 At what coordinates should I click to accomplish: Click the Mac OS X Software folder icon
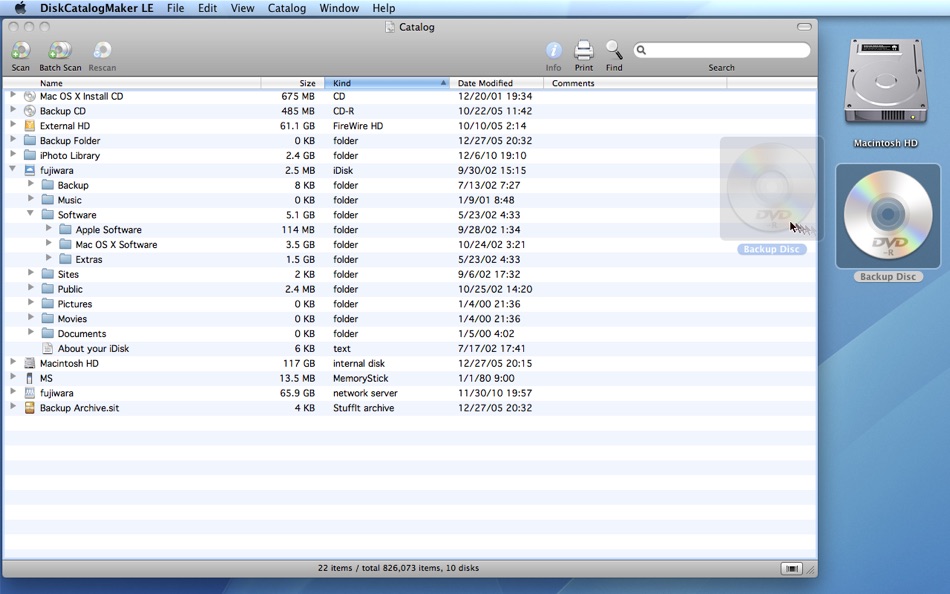pyautogui.click(x=65, y=245)
